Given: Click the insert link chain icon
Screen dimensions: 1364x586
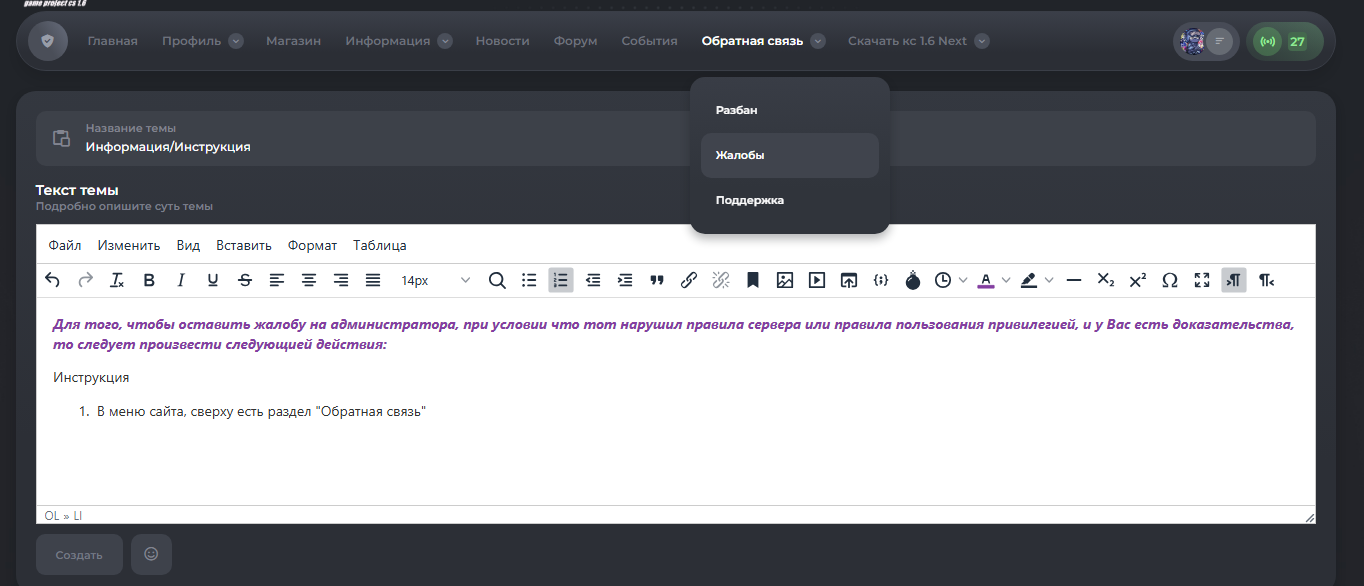Looking at the screenshot, I should pos(689,281).
